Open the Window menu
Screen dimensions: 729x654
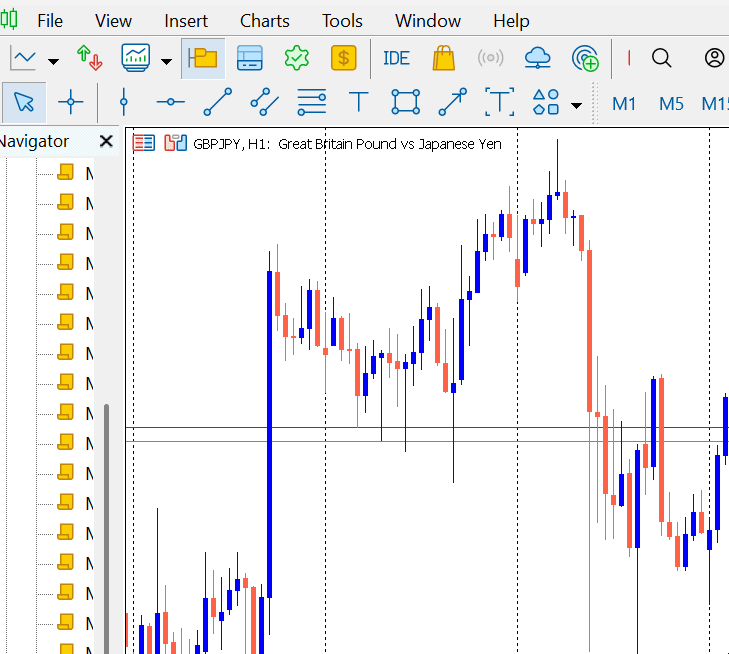tap(428, 21)
